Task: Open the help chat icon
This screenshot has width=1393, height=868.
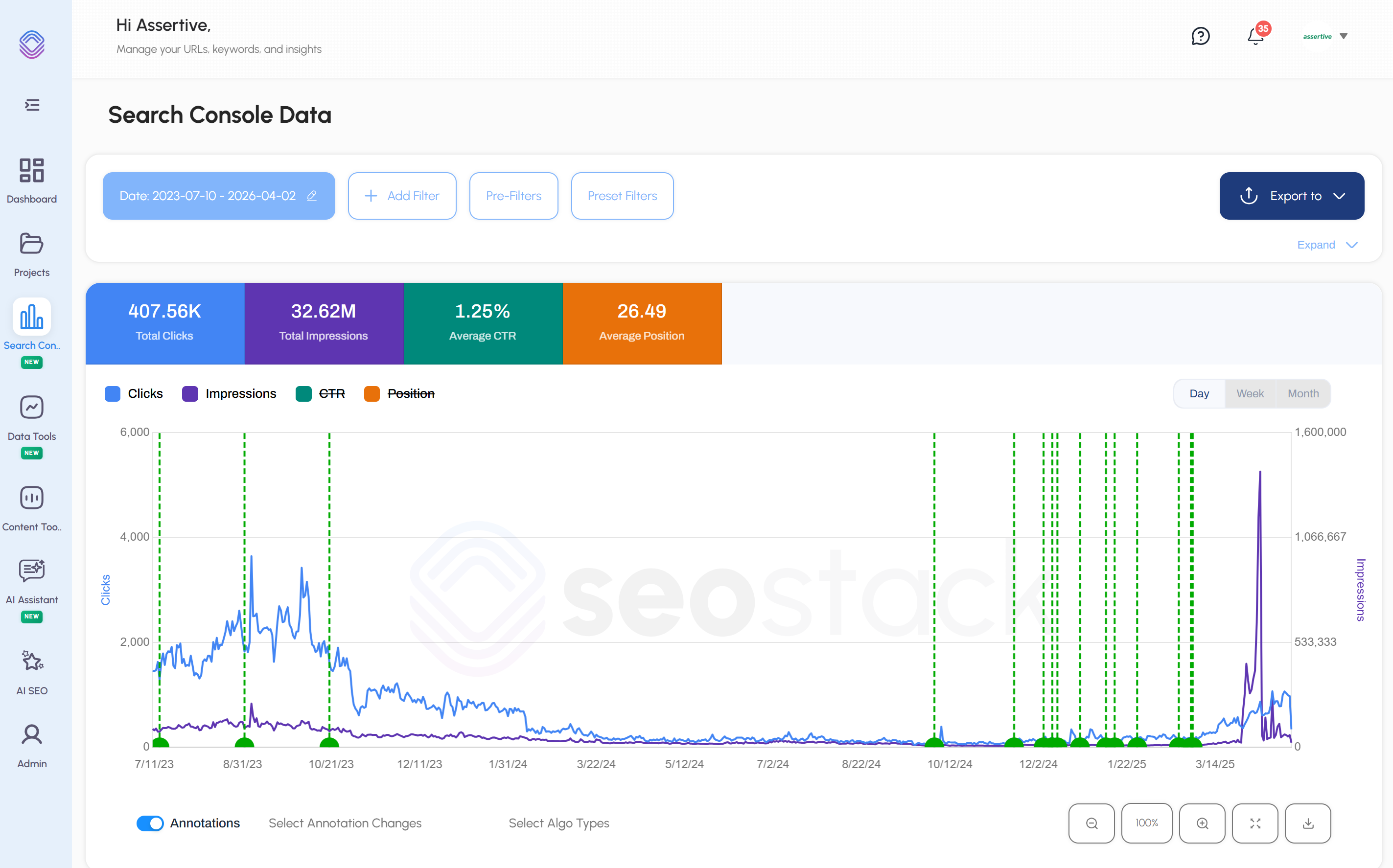Action: click(1200, 36)
